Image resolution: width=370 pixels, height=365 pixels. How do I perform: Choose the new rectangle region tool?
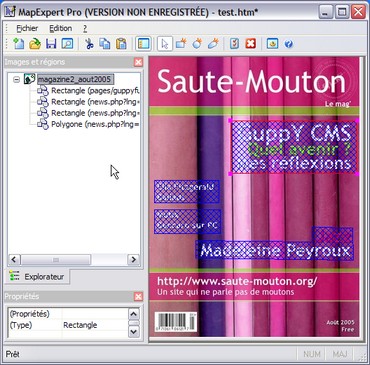coord(181,44)
